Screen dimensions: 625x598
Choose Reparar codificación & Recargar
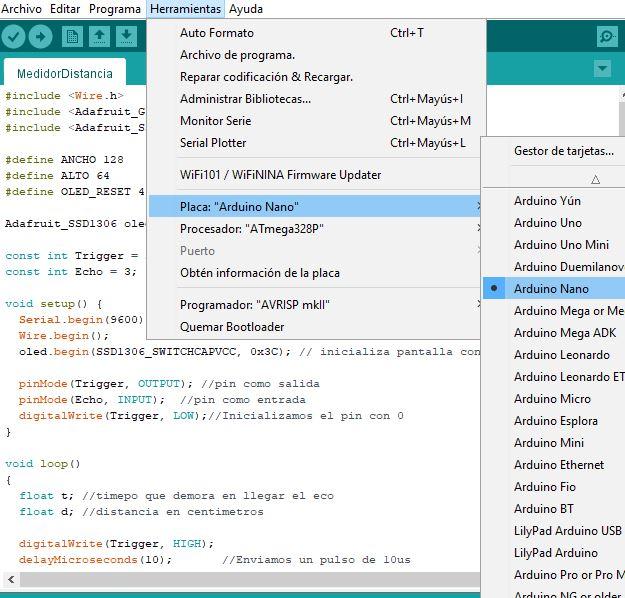coord(314,77)
